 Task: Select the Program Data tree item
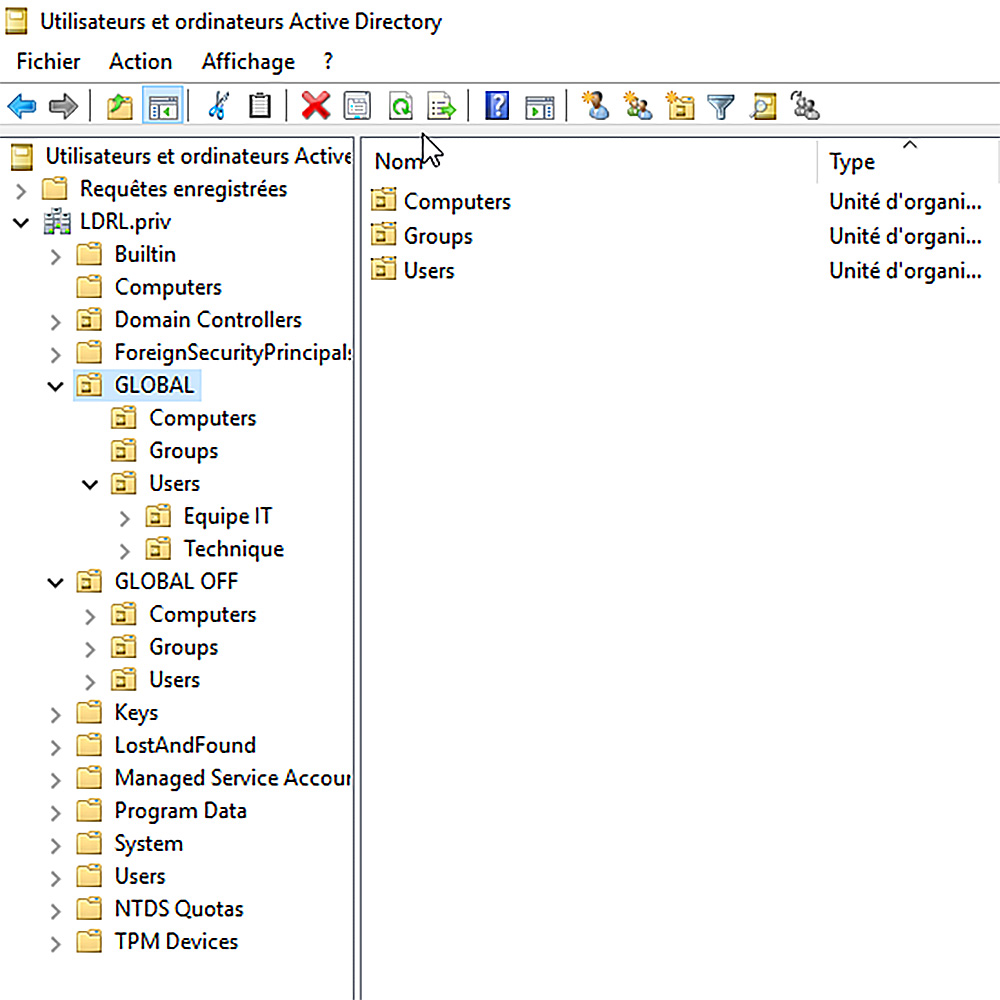point(180,811)
